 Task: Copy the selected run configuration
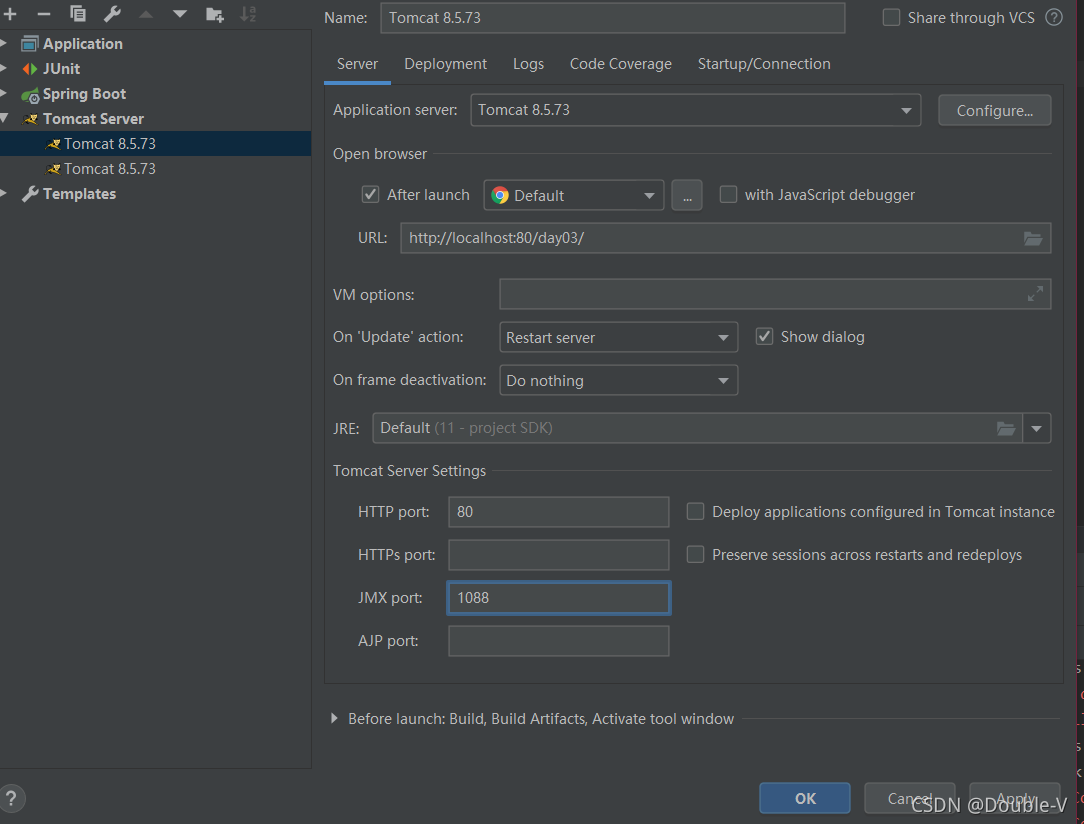tap(77, 14)
